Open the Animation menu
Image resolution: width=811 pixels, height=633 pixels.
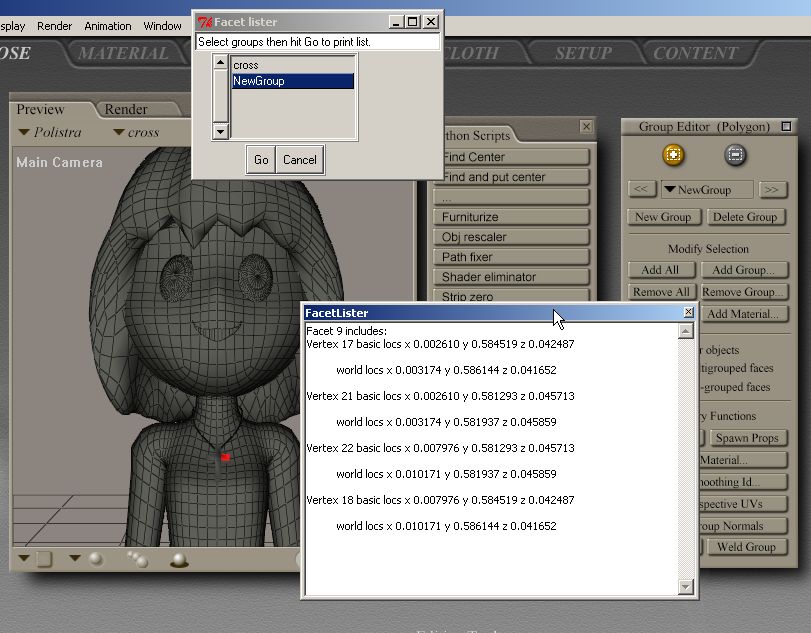(107, 26)
